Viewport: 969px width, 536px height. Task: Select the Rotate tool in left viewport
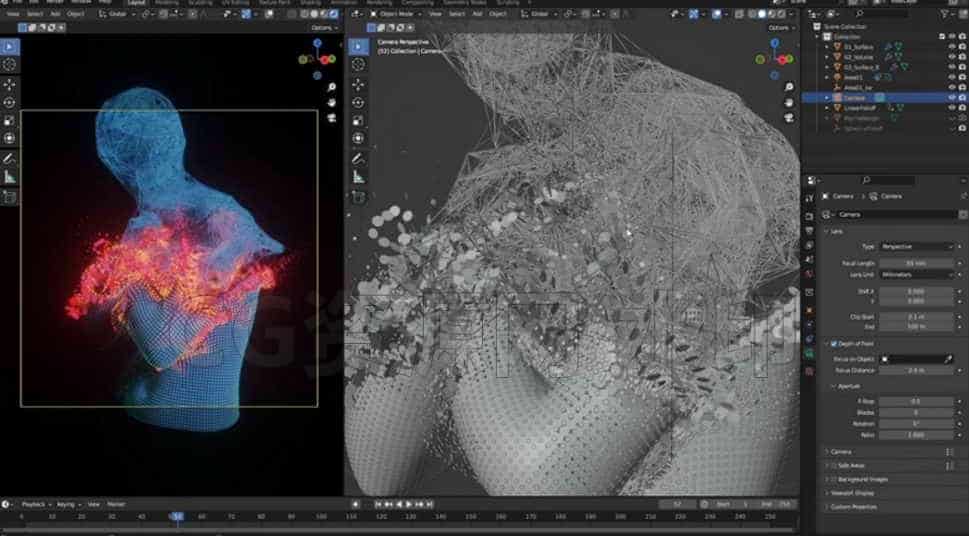click(x=9, y=103)
